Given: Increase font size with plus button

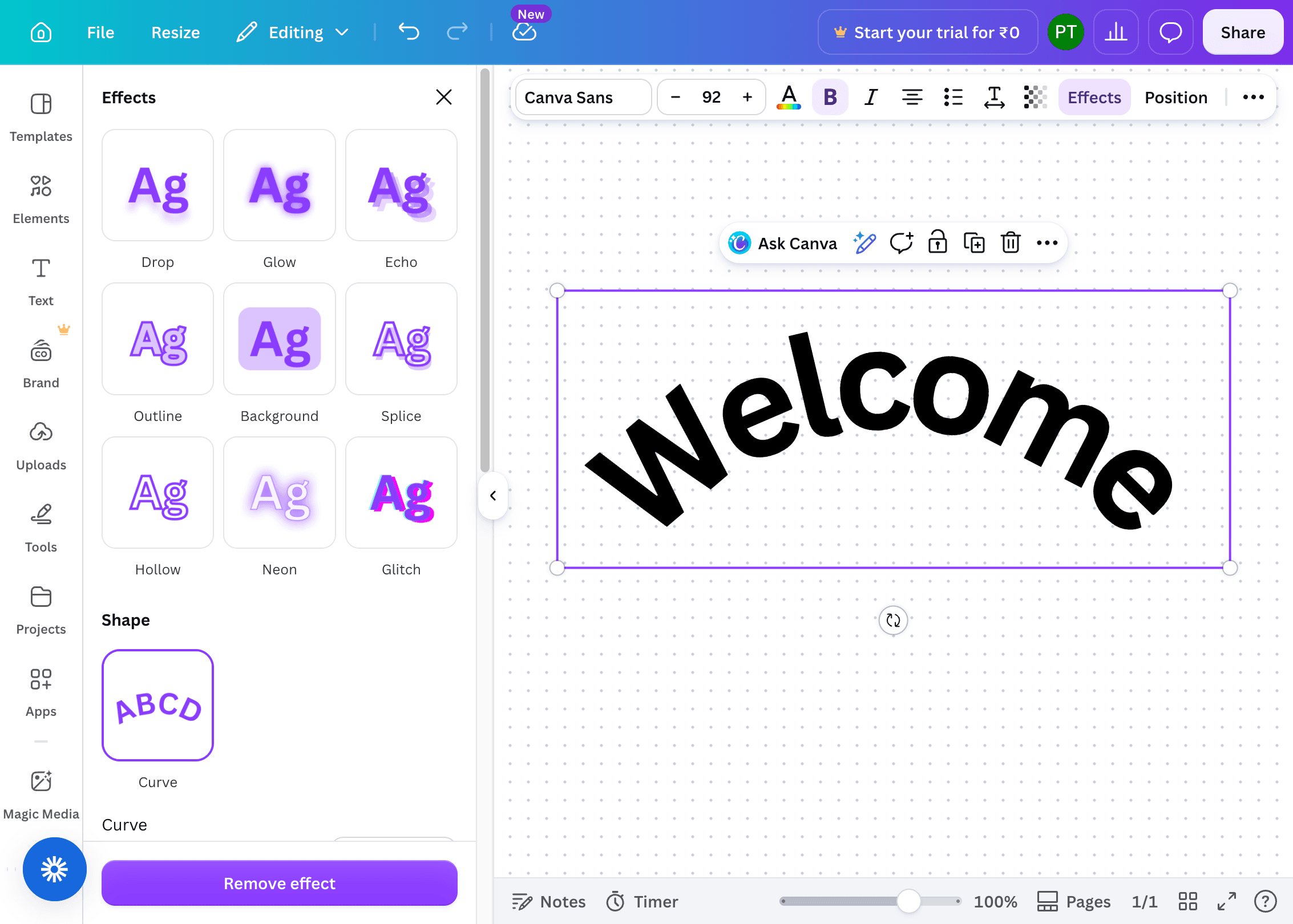Looking at the screenshot, I should coord(747,97).
